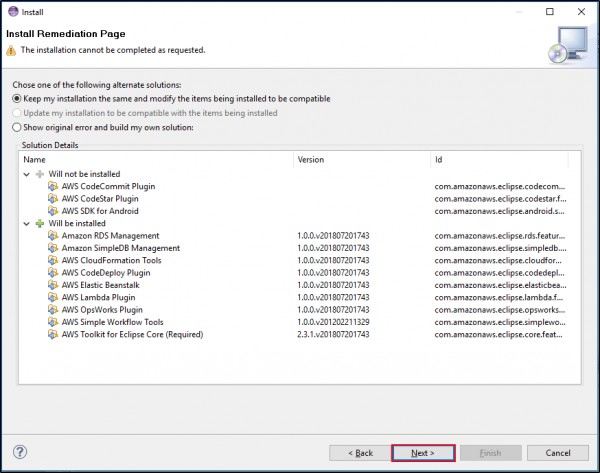
Task: Proceed with the Next button
Action: tap(423, 453)
